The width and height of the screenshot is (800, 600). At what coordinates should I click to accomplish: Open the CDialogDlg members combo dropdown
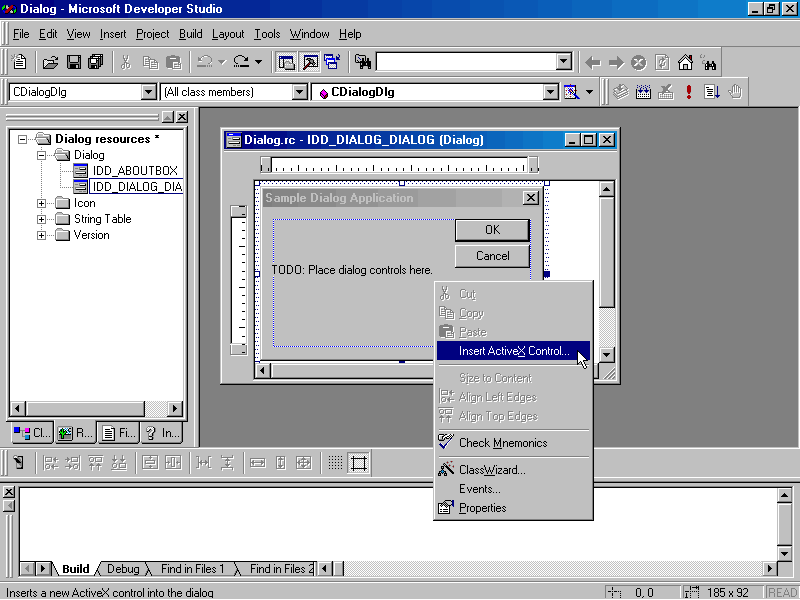pos(551,92)
